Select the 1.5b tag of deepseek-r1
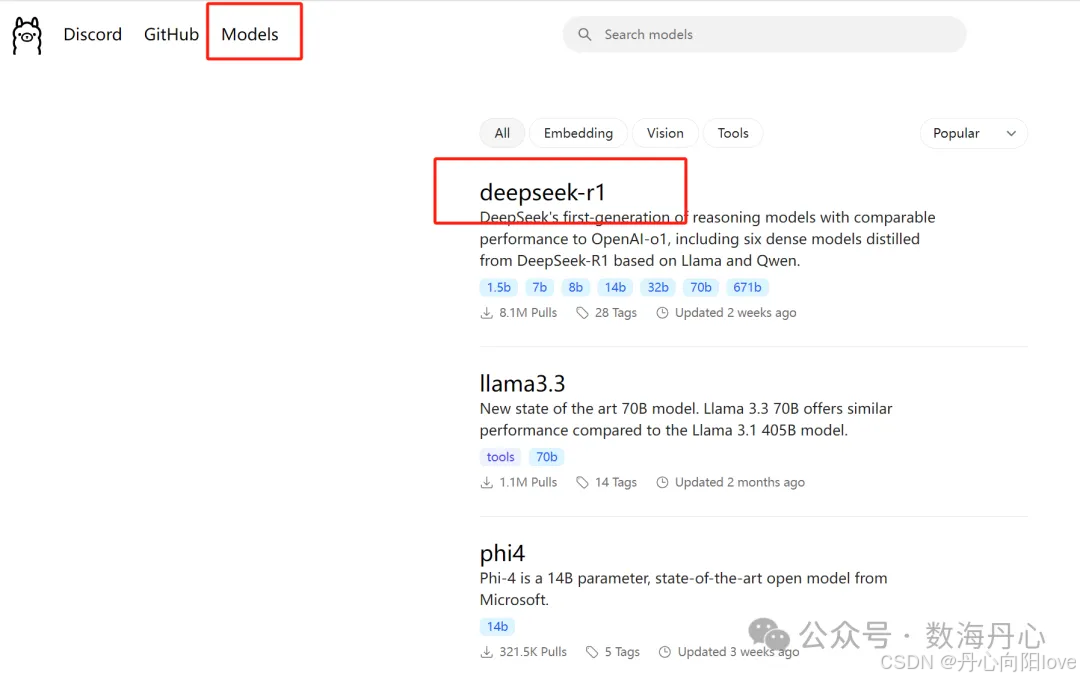This screenshot has width=1080, height=679. coord(499,287)
